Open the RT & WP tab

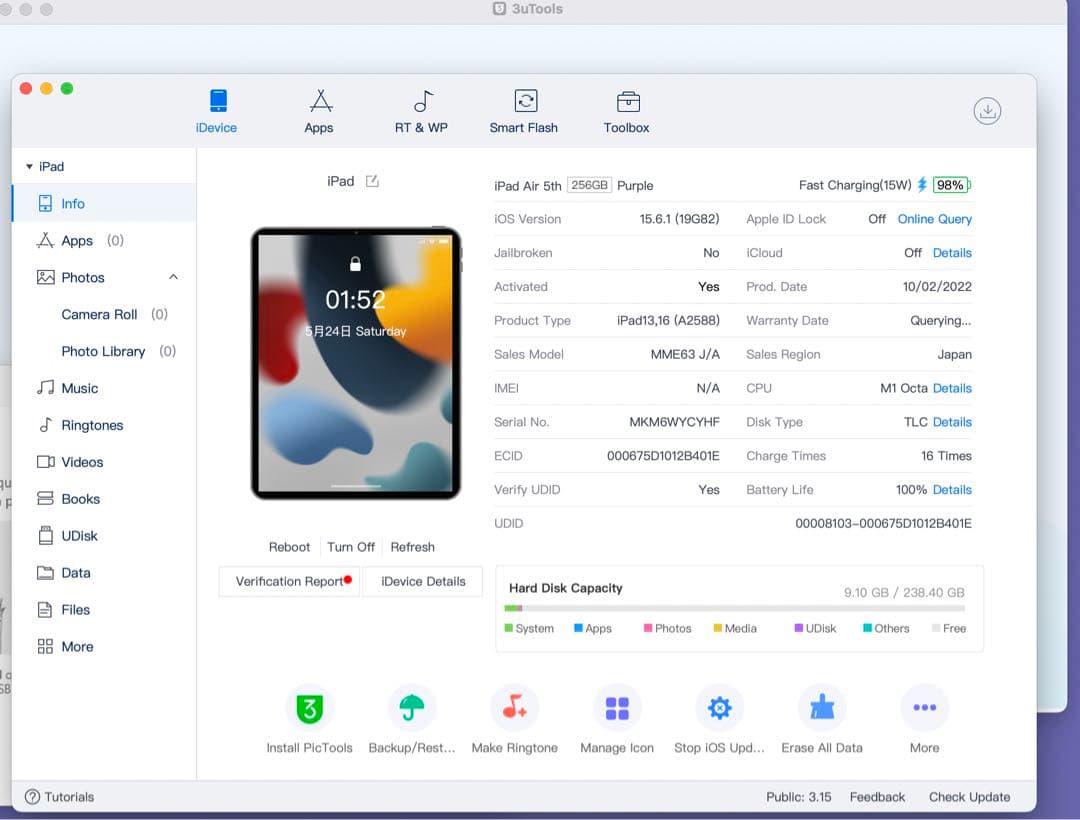(x=422, y=112)
